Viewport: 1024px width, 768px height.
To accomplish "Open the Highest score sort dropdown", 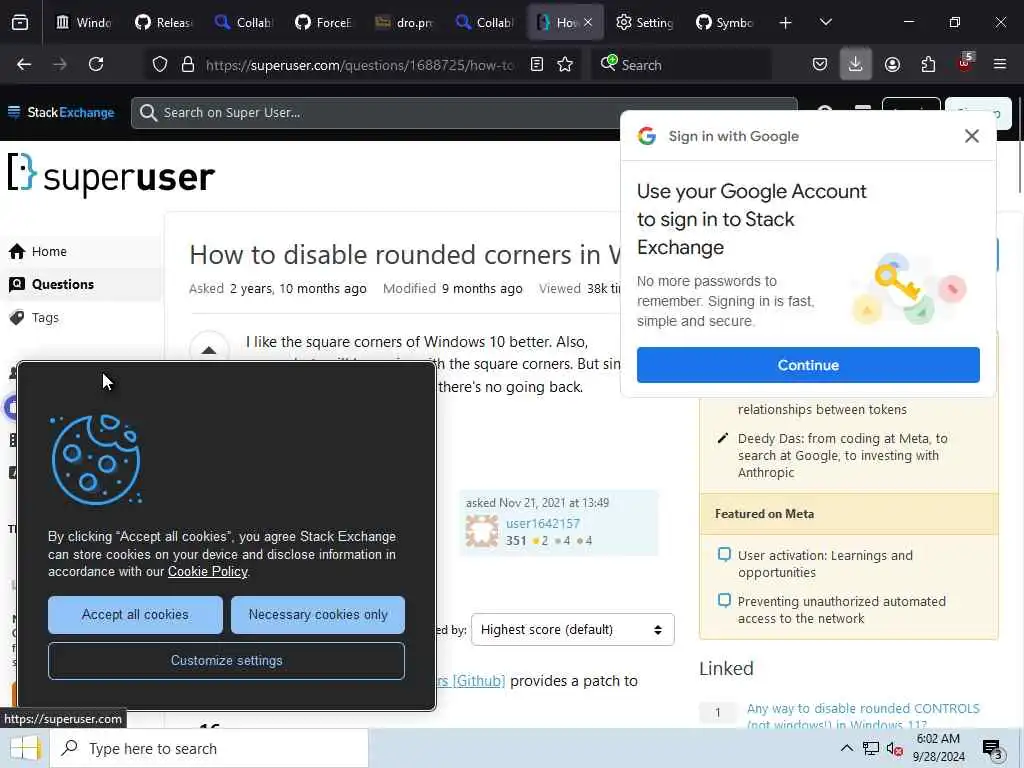I will [x=572, y=630].
